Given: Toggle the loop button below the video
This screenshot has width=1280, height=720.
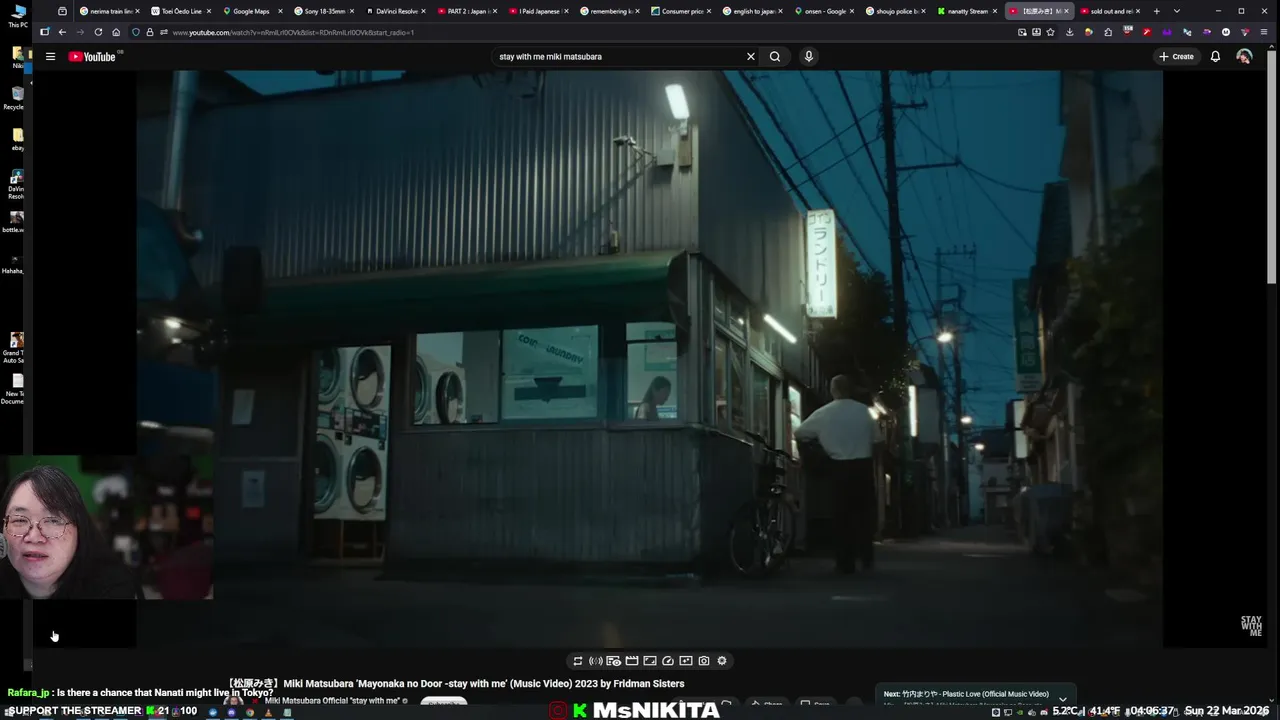Looking at the screenshot, I should 577,661.
